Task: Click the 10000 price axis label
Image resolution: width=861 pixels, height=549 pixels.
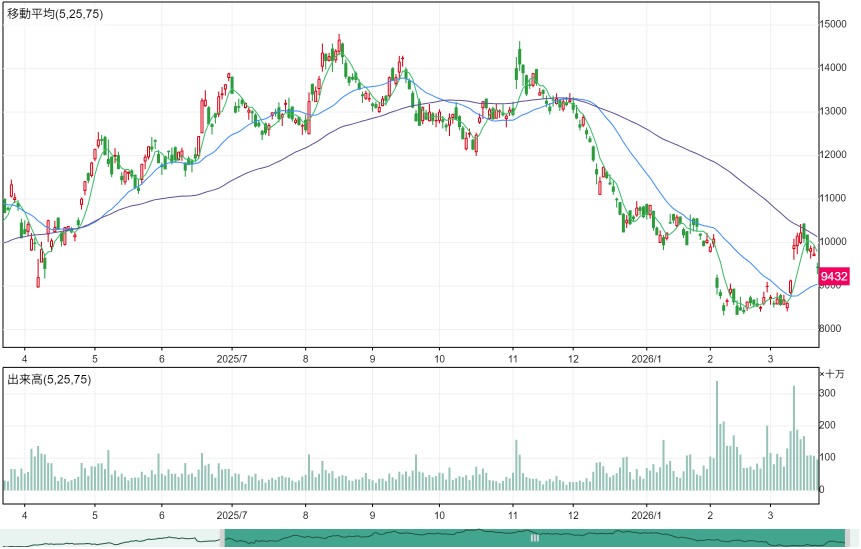Action: tap(833, 242)
